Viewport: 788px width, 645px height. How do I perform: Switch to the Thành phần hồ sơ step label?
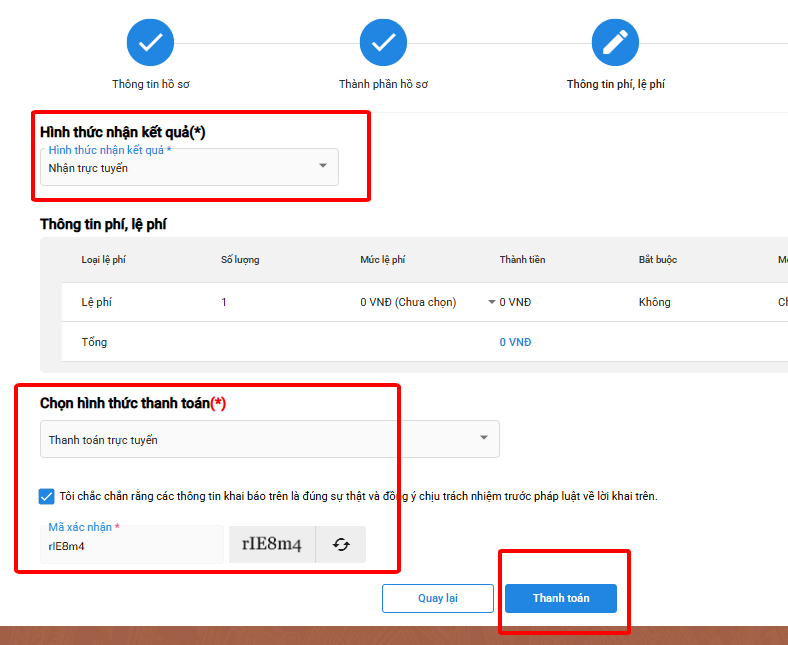[383, 84]
